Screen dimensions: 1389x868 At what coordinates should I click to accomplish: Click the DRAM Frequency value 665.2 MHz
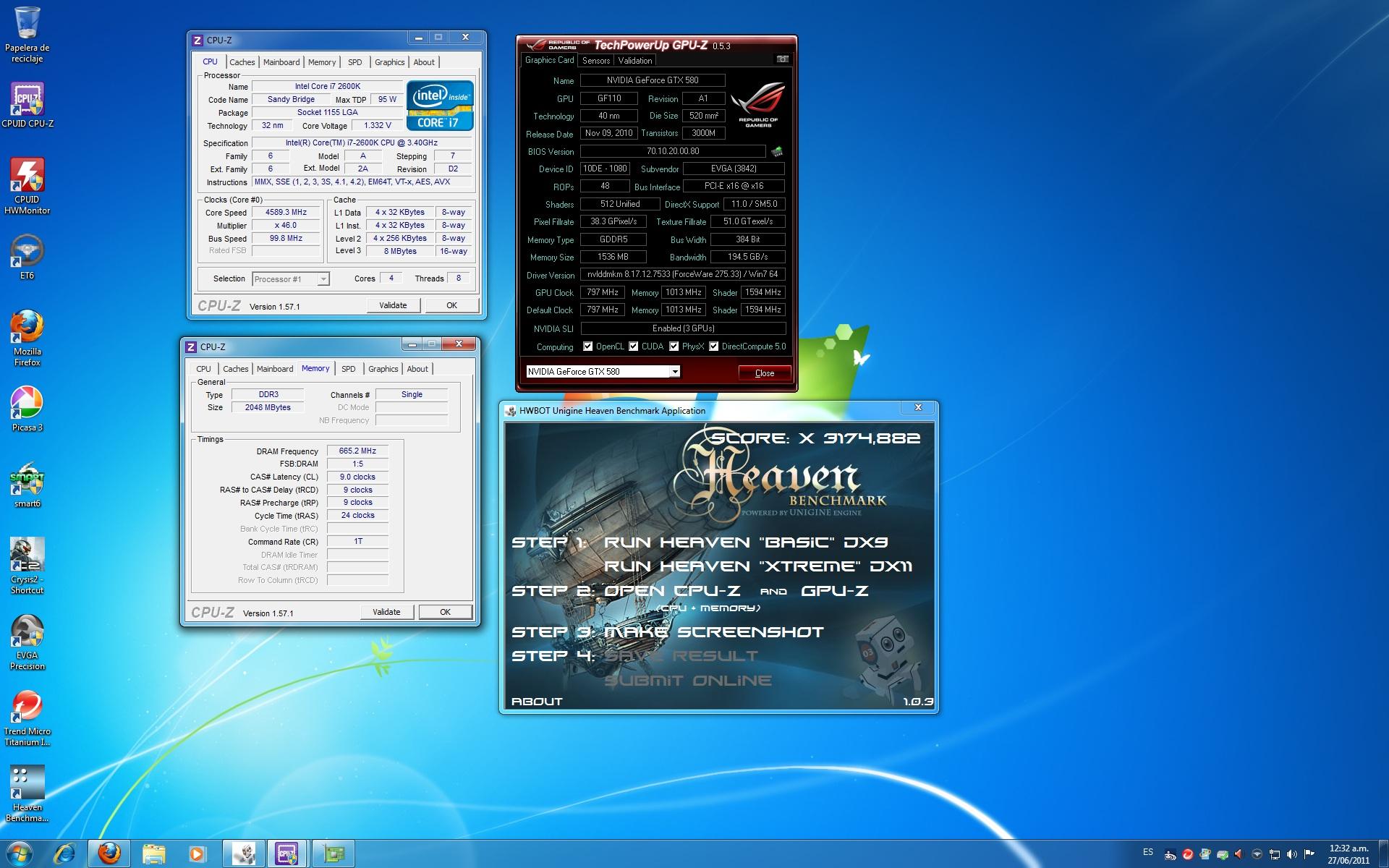(x=357, y=451)
